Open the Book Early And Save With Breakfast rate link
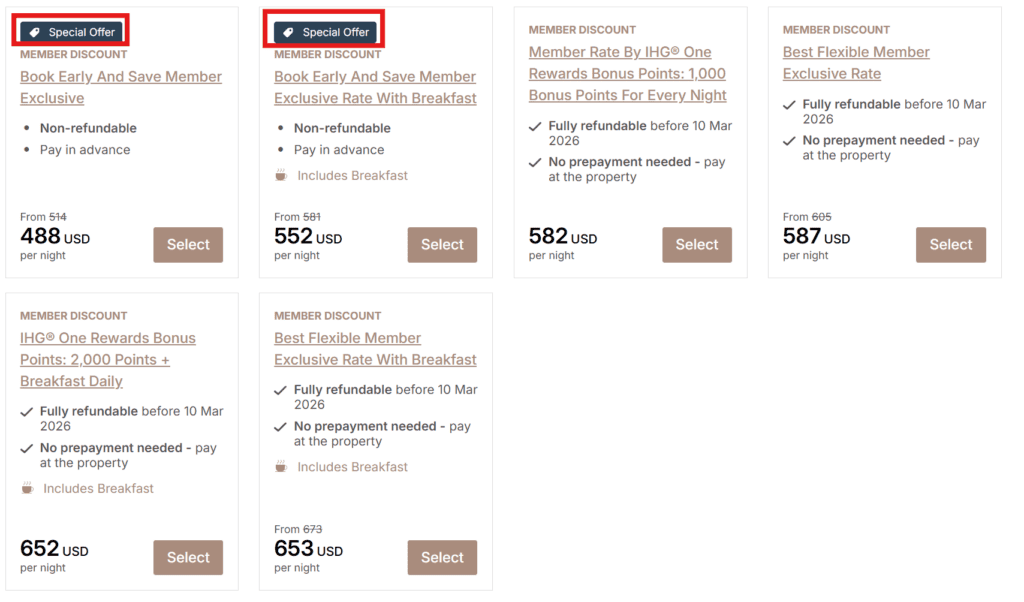 click(x=374, y=87)
